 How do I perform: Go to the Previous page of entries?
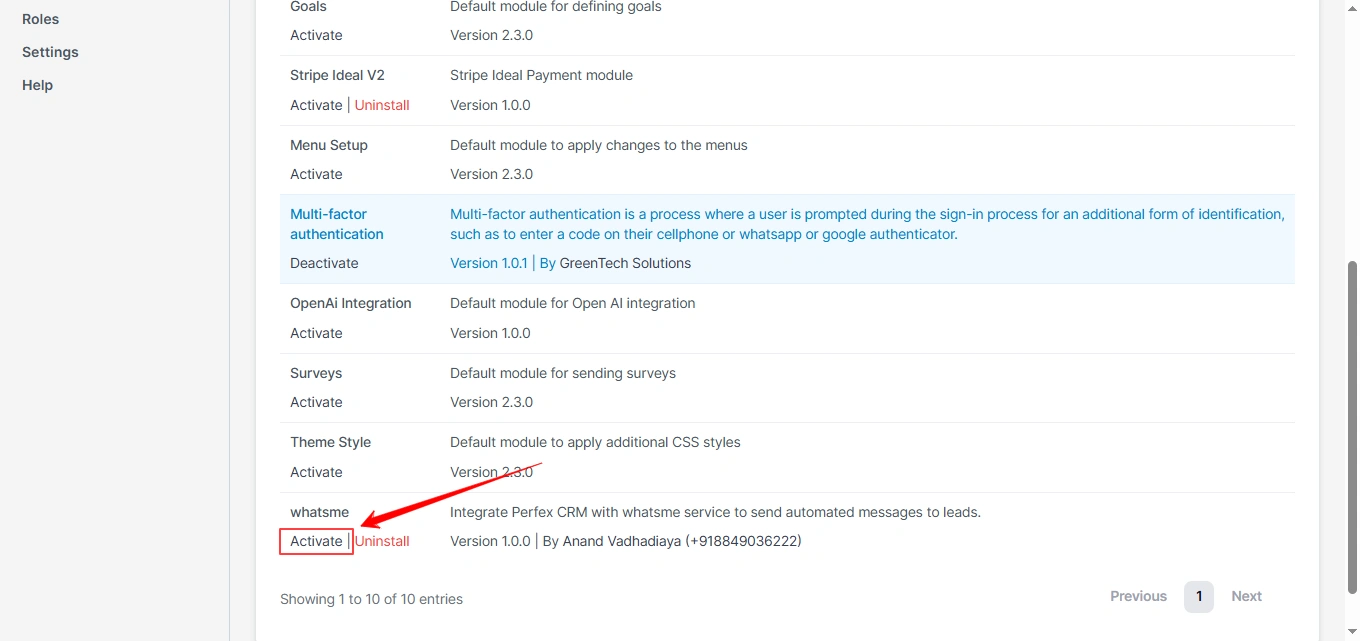pos(1138,596)
